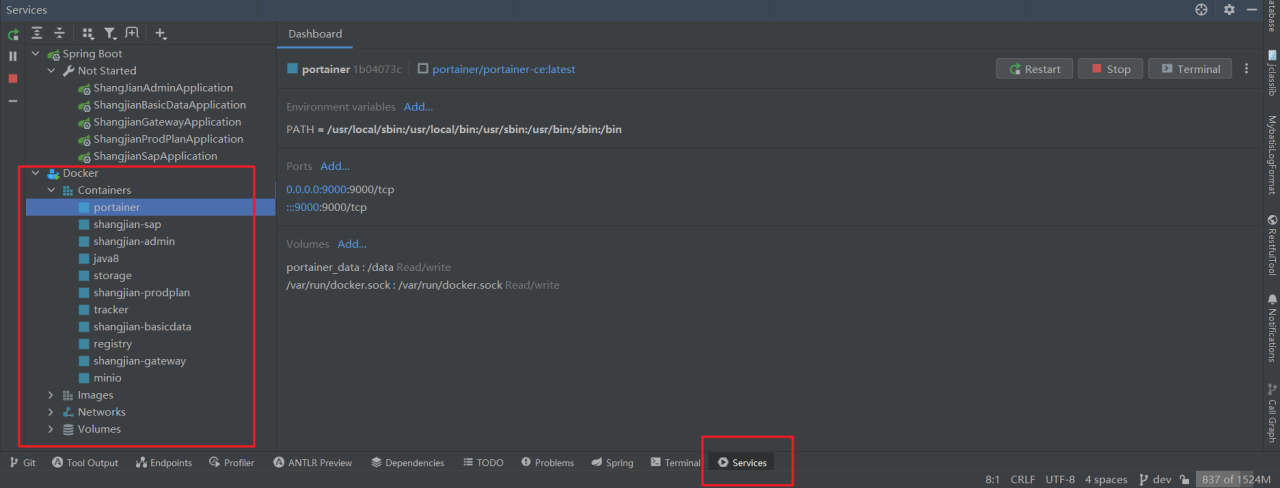Click the Restart button
The height and width of the screenshot is (488, 1280).
[x=1034, y=69]
